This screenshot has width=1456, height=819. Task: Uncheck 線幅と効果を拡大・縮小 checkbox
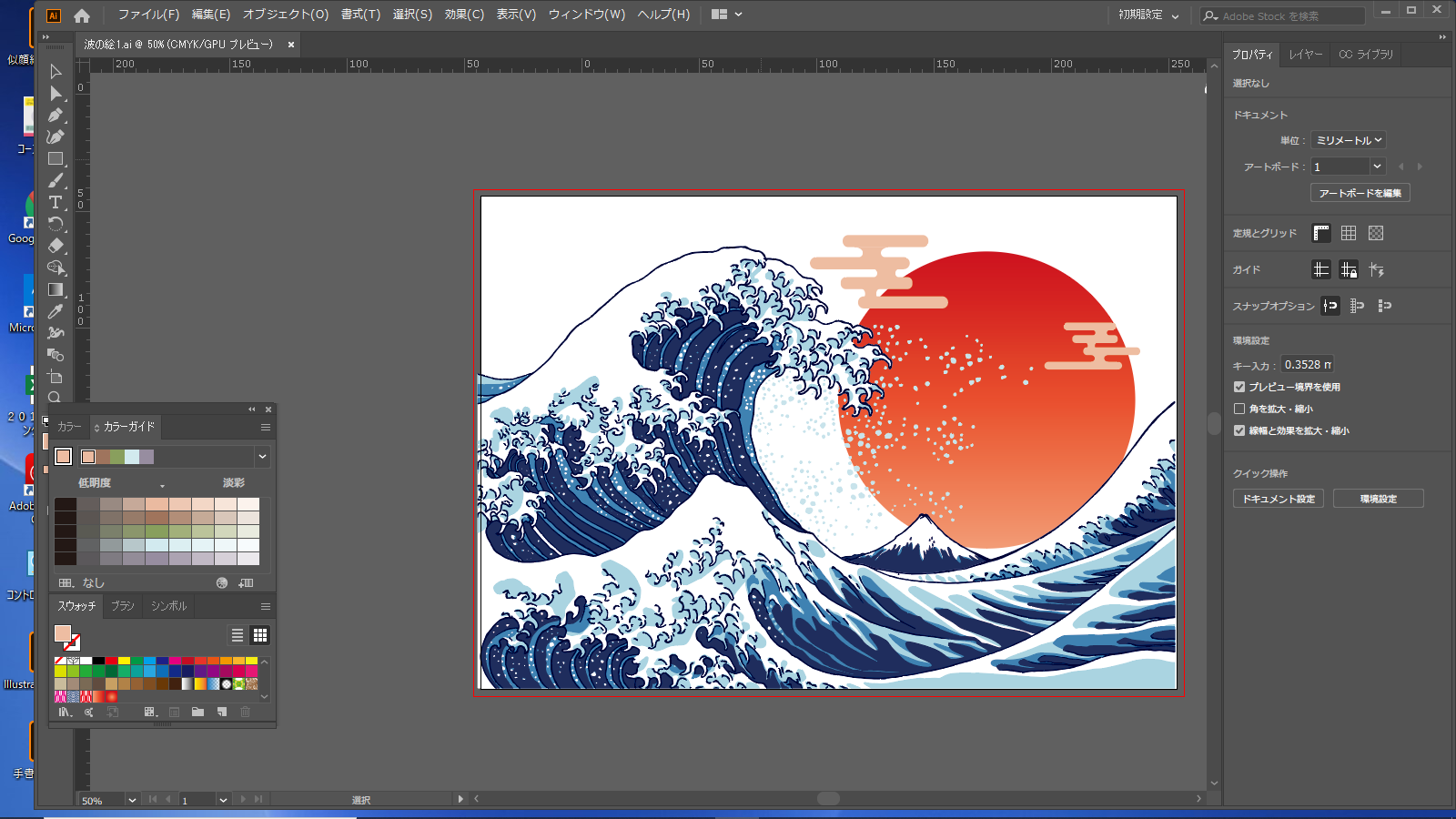coord(1239,430)
